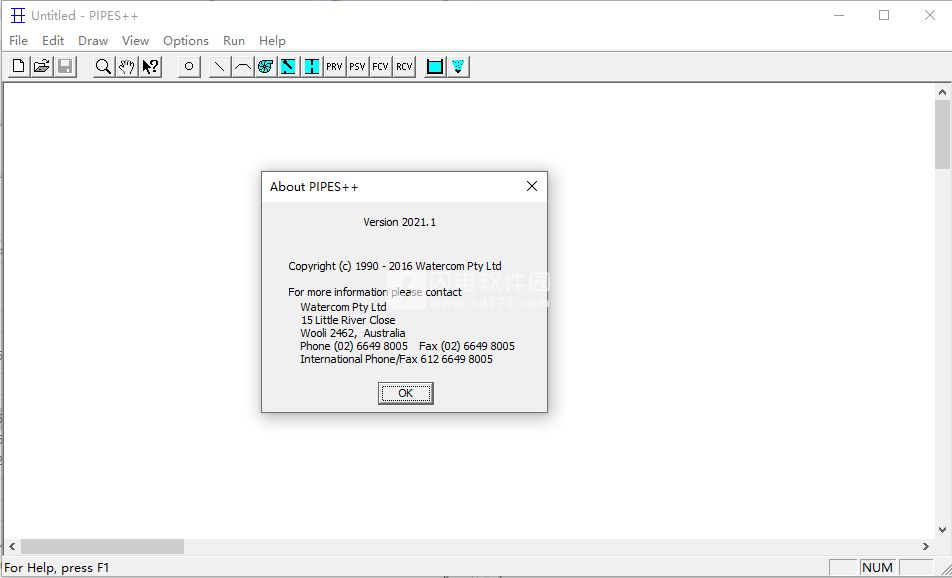Click the vertical scrollbar thumb
The image size is (952, 578).
point(942,134)
